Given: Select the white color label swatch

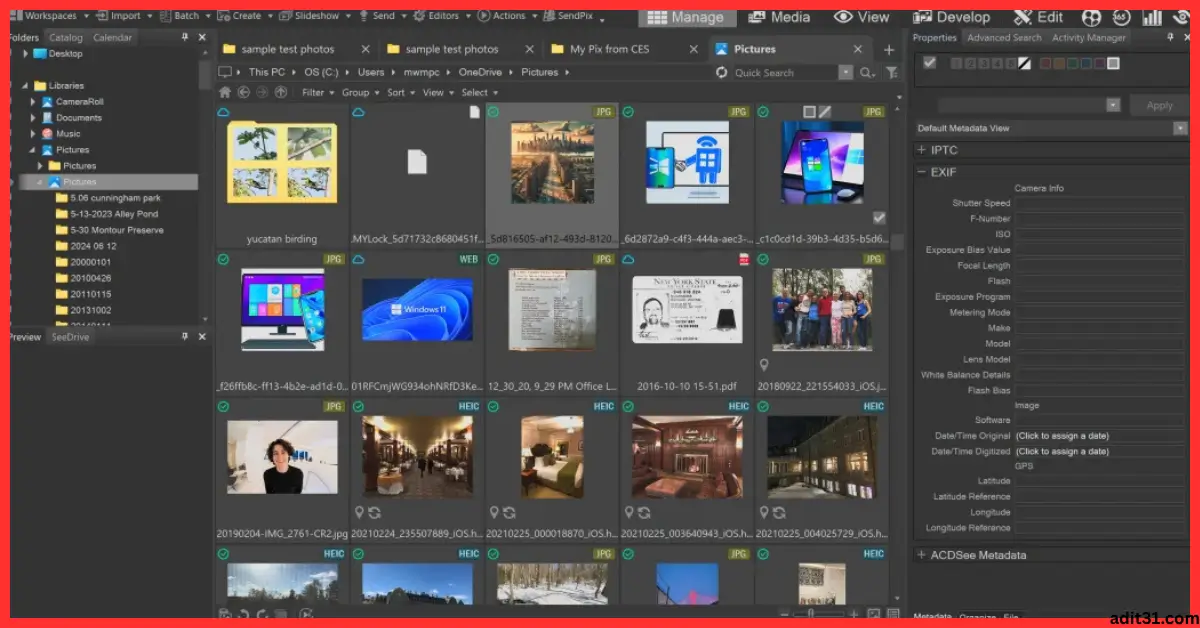Looking at the screenshot, I should point(1114,64).
